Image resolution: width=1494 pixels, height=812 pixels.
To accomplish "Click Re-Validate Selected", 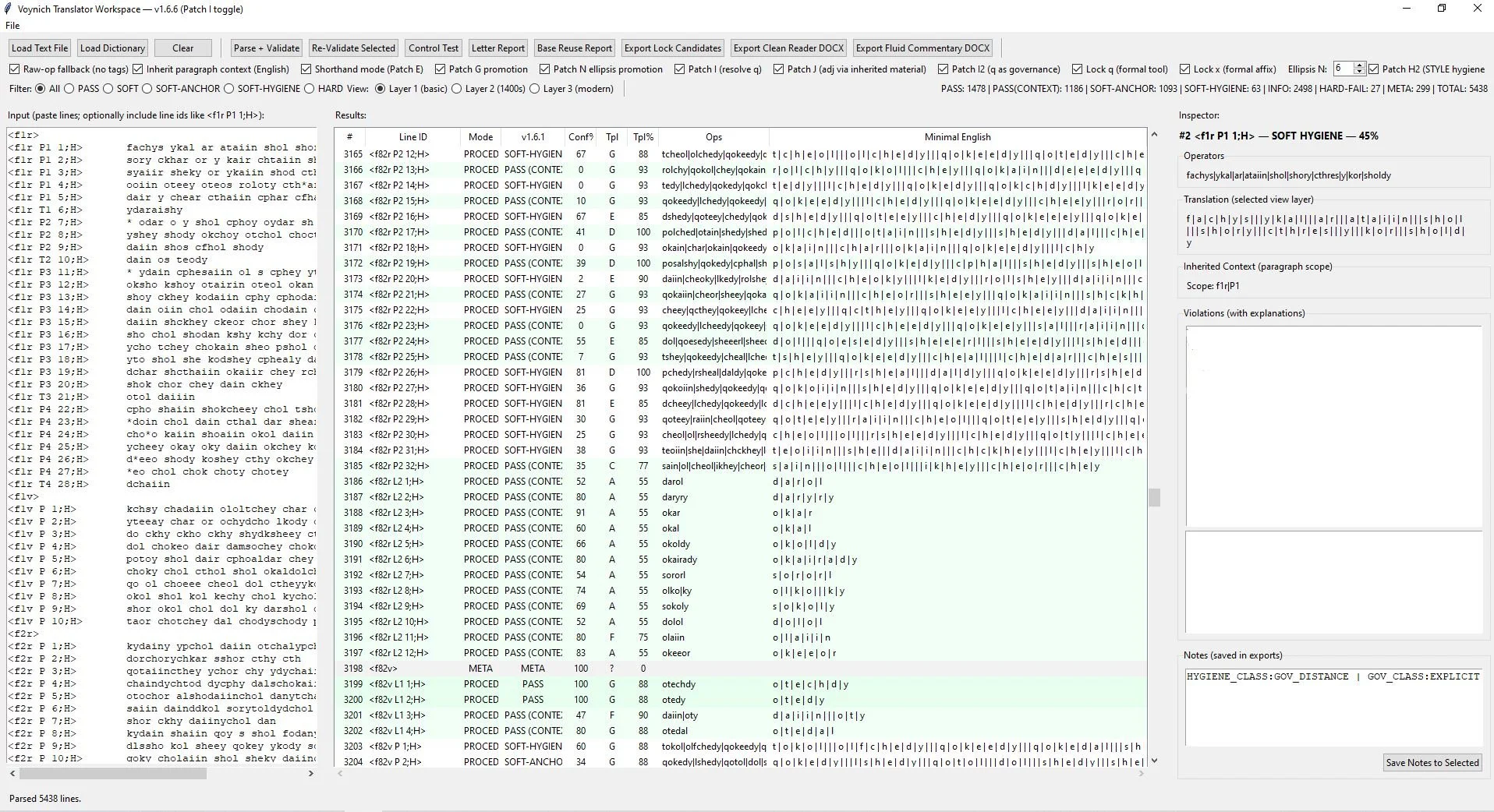I will coord(352,48).
